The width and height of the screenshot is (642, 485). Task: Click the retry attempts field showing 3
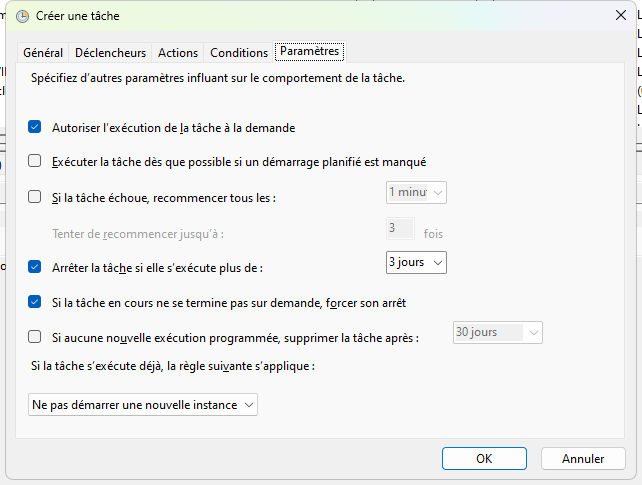[x=400, y=228]
